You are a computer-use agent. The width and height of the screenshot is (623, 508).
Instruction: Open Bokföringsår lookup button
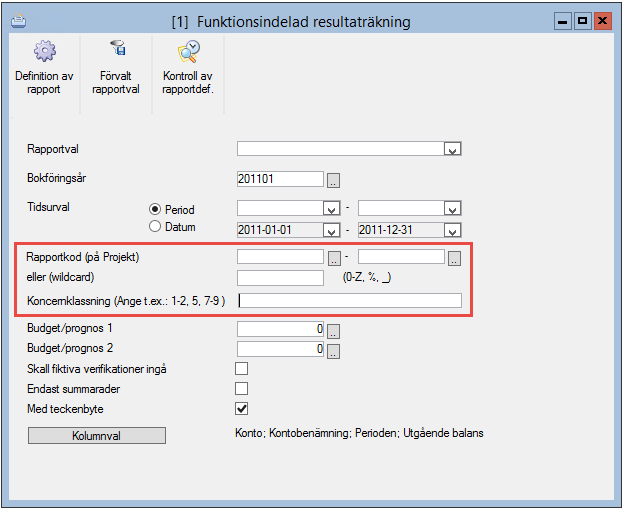(333, 180)
